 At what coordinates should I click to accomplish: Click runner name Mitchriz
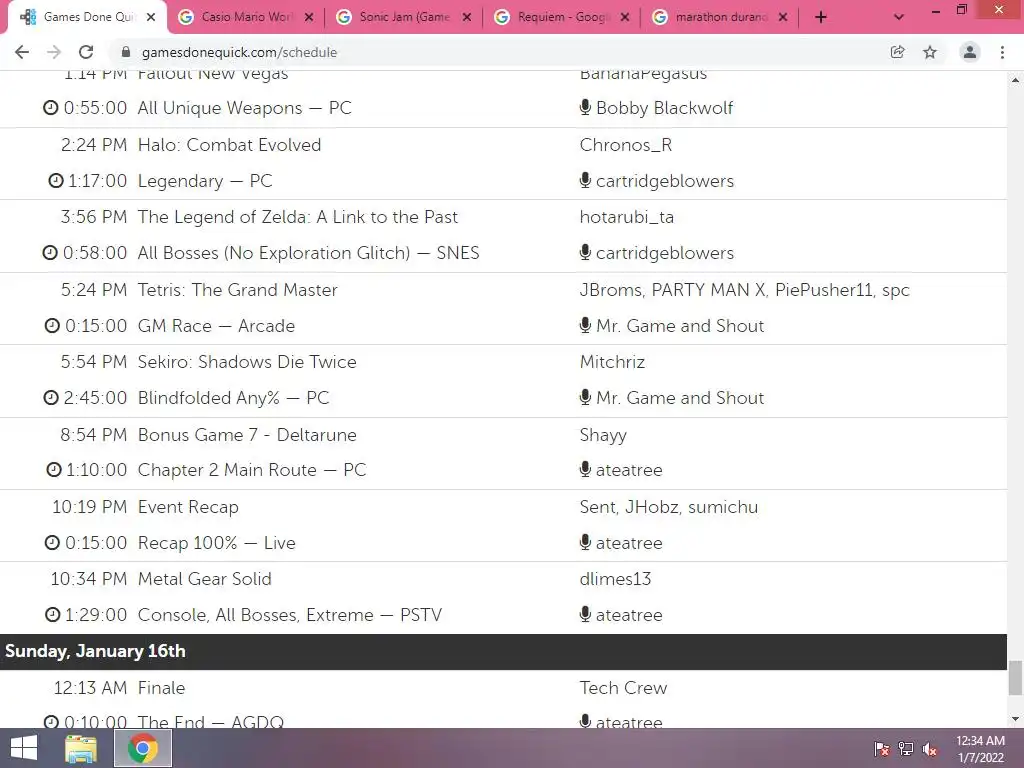[x=612, y=362]
